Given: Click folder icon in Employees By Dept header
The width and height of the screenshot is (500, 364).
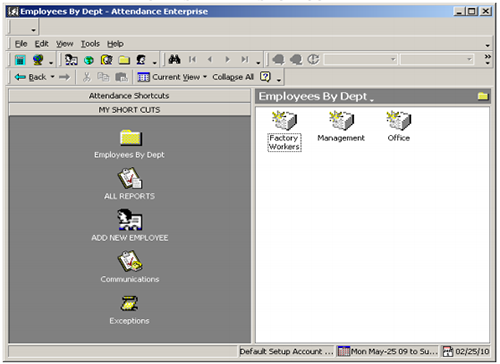Looking at the screenshot, I should (483, 96).
